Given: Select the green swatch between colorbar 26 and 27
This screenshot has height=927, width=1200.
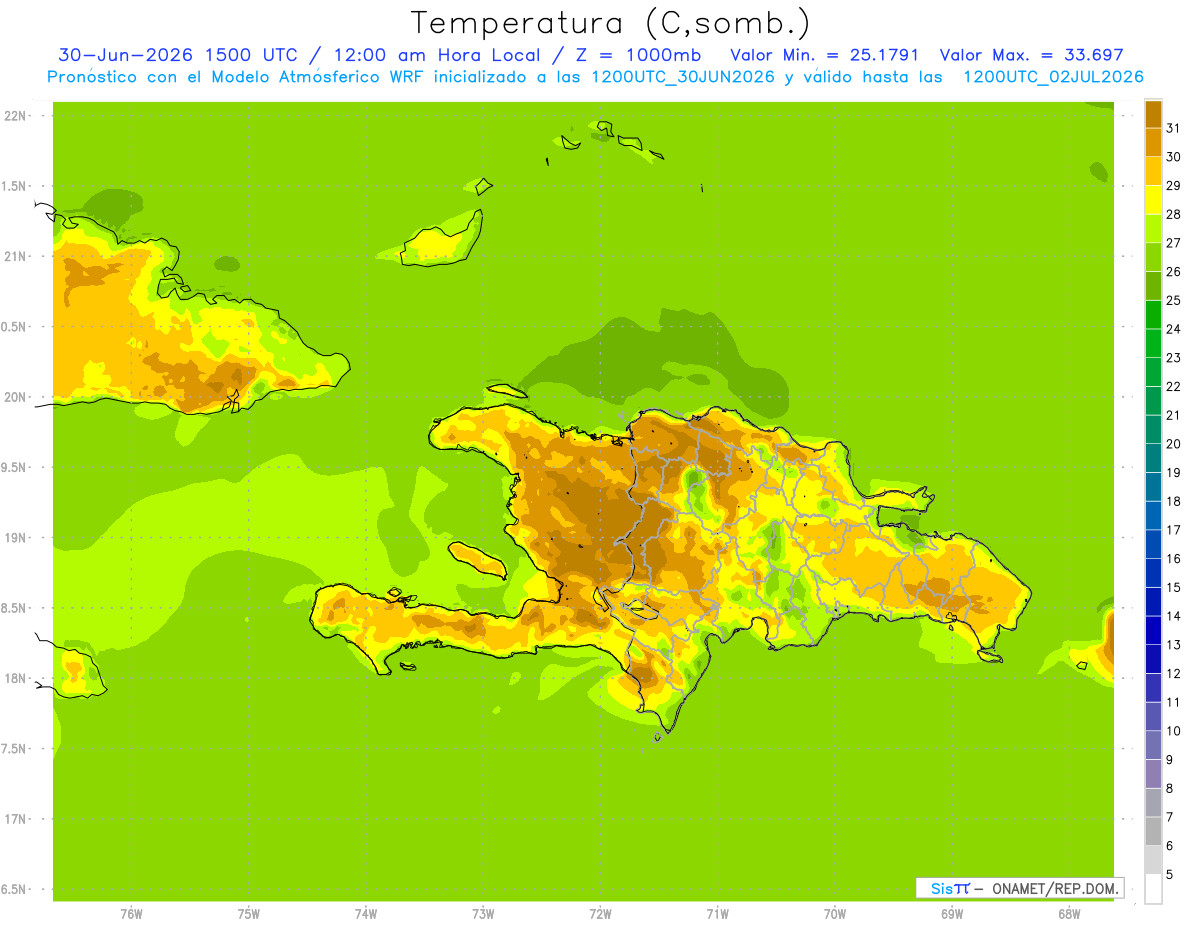Looking at the screenshot, I should click(1153, 257).
